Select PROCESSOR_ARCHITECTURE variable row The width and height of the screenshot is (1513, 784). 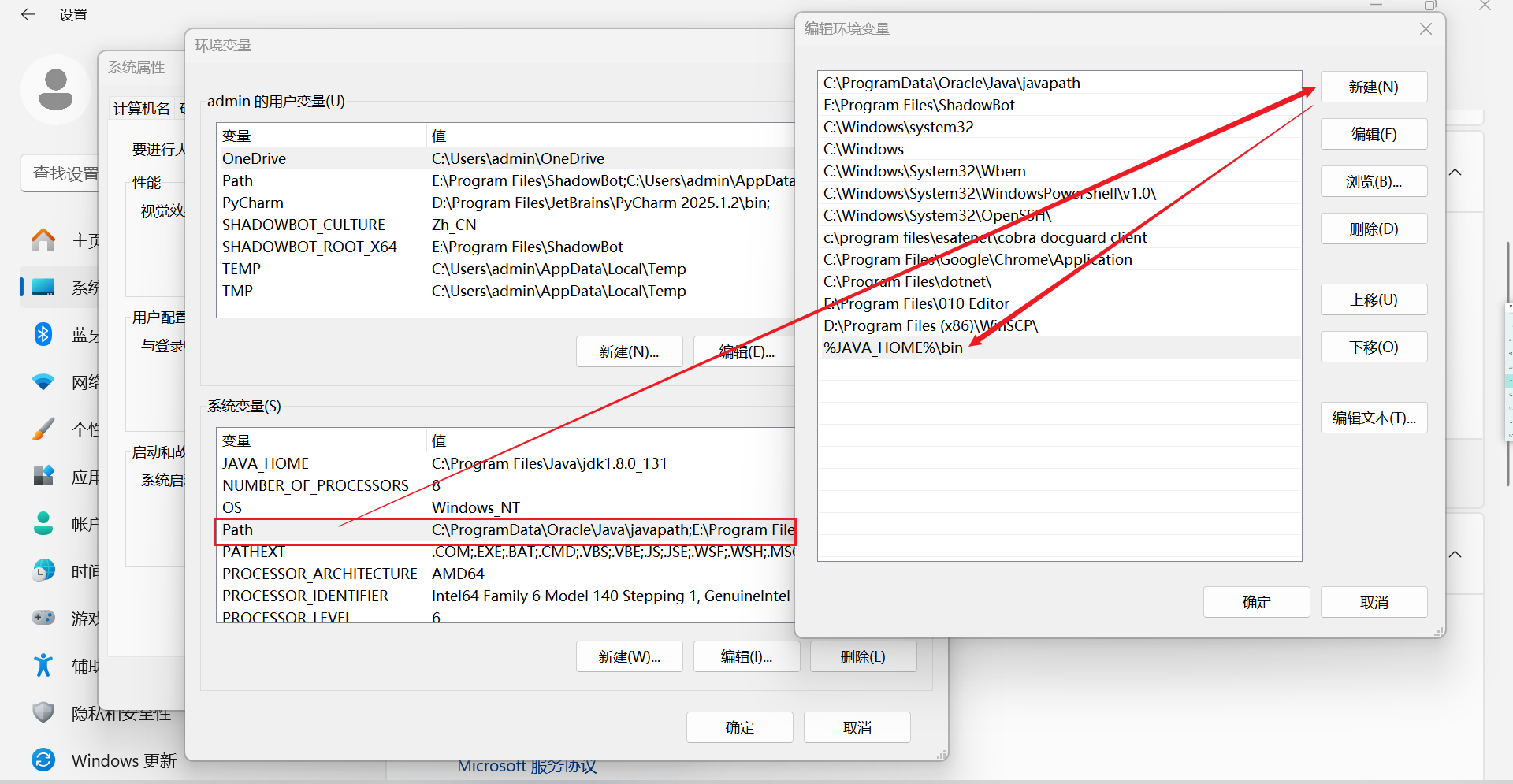pos(506,574)
